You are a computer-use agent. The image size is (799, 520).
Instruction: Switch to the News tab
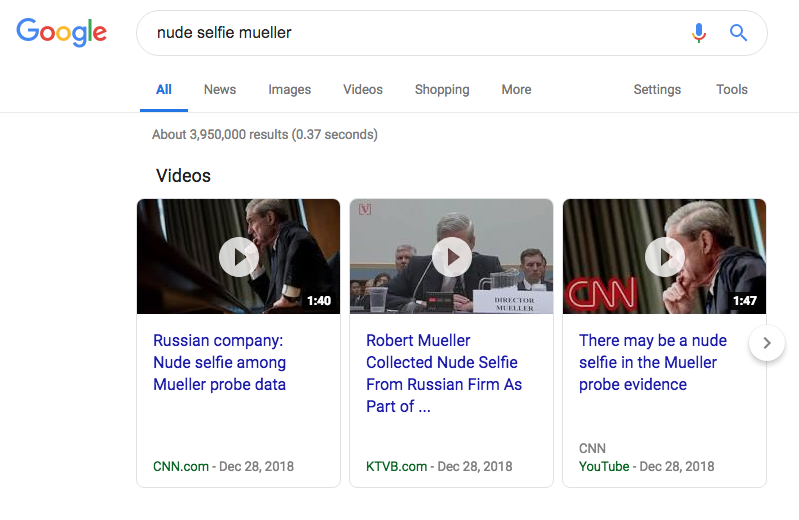(x=220, y=89)
